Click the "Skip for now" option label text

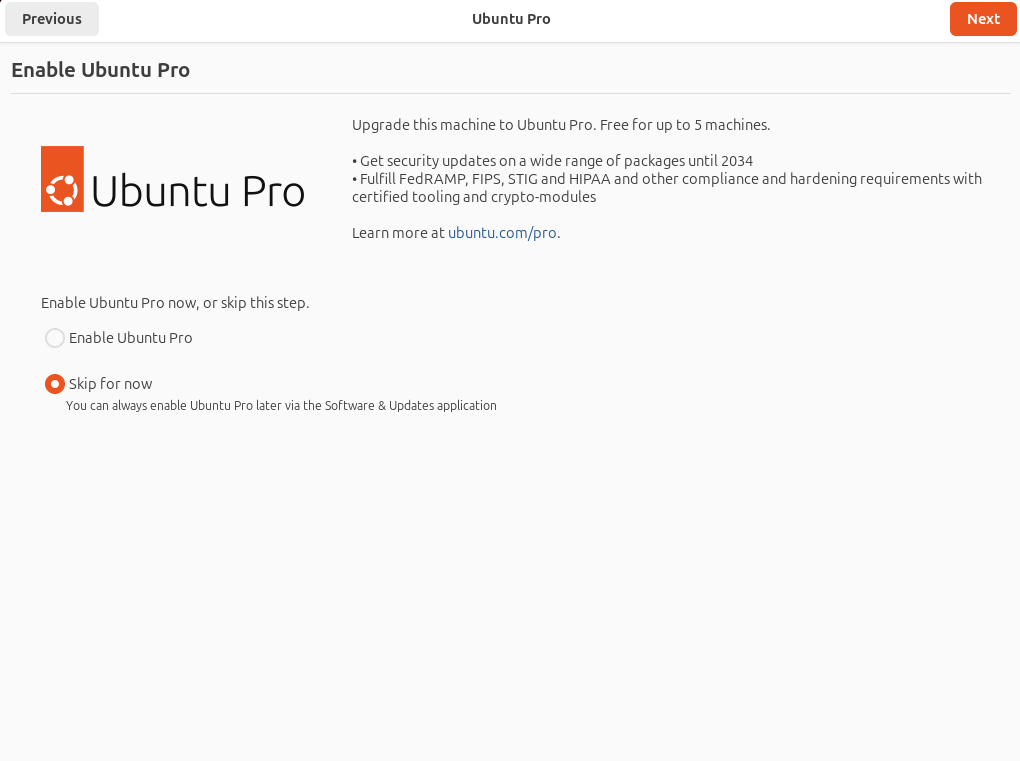(x=111, y=384)
